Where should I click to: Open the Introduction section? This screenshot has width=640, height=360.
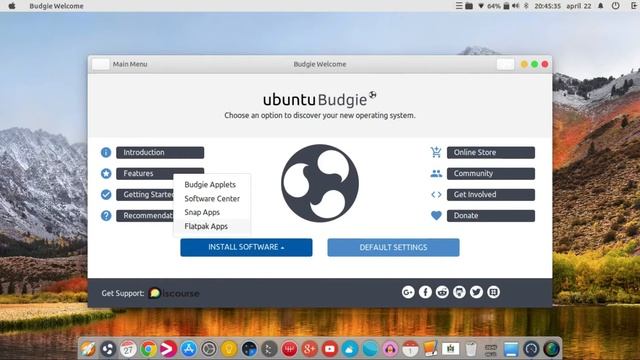[x=160, y=153]
